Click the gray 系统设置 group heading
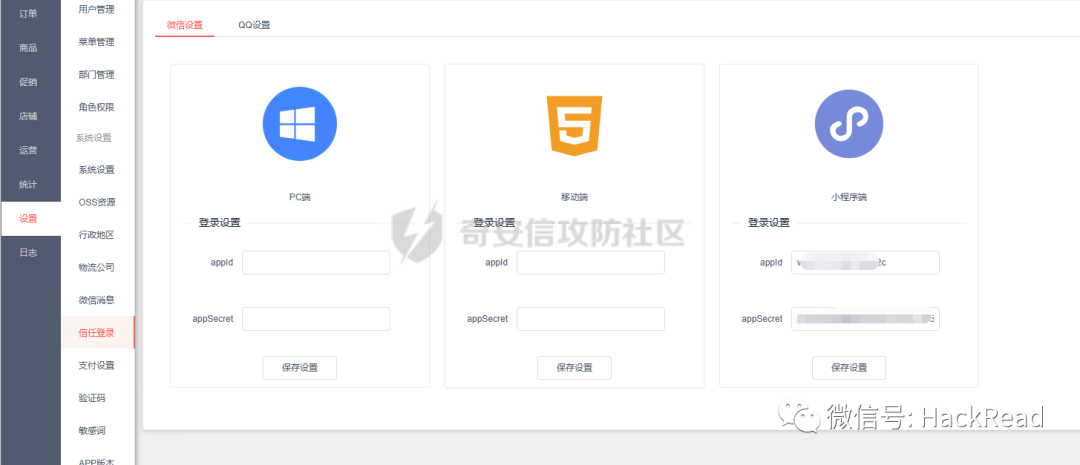Viewport: 1080px width, 465px height. (x=93, y=138)
